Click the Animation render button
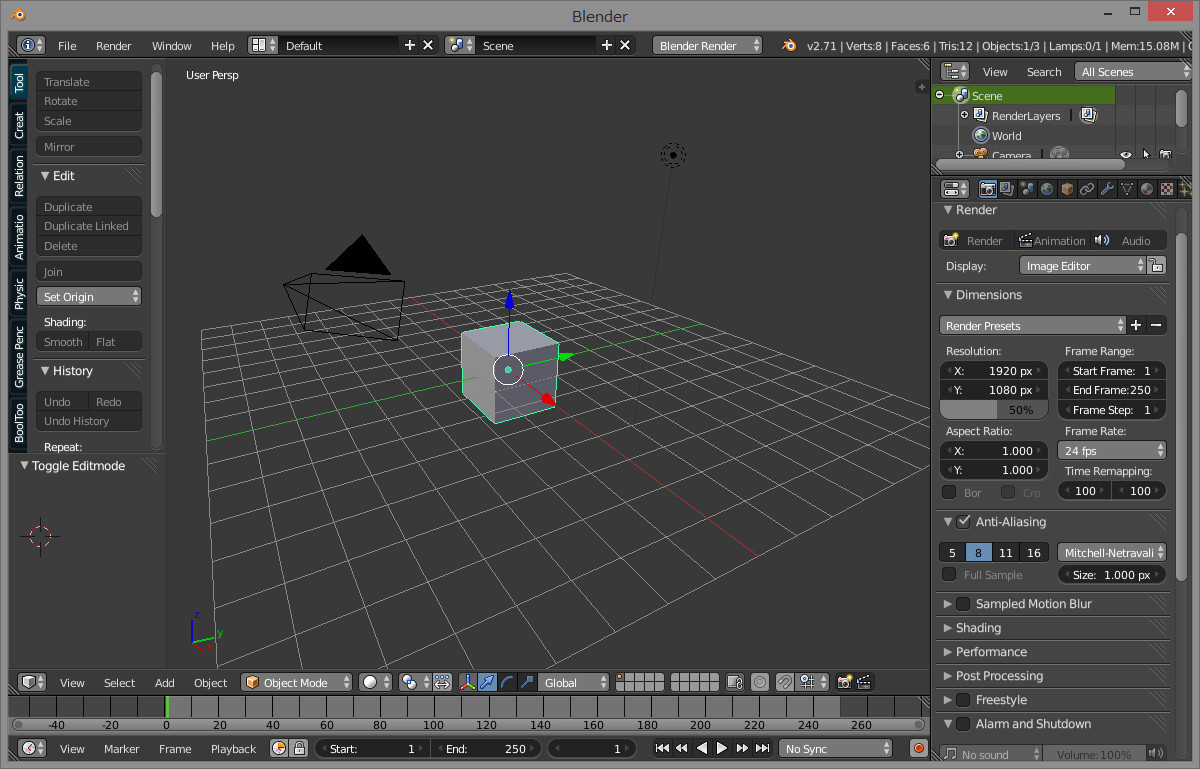Viewport: 1200px width, 769px height. click(1052, 240)
